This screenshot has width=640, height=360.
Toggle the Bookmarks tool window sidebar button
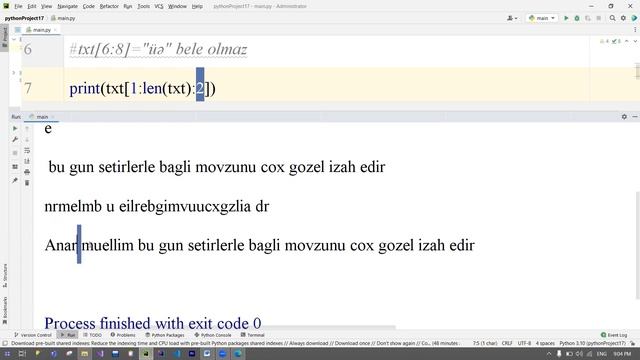coord(5,311)
